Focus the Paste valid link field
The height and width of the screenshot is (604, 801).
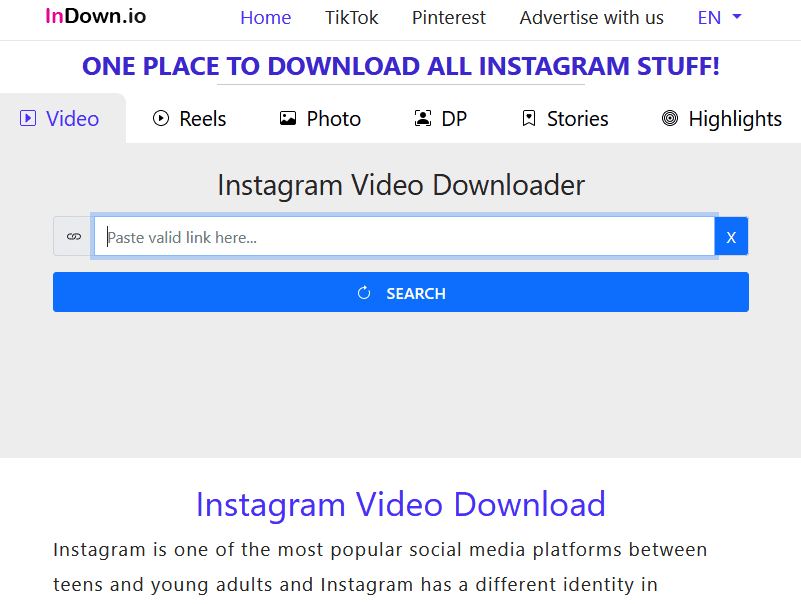[404, 236]
